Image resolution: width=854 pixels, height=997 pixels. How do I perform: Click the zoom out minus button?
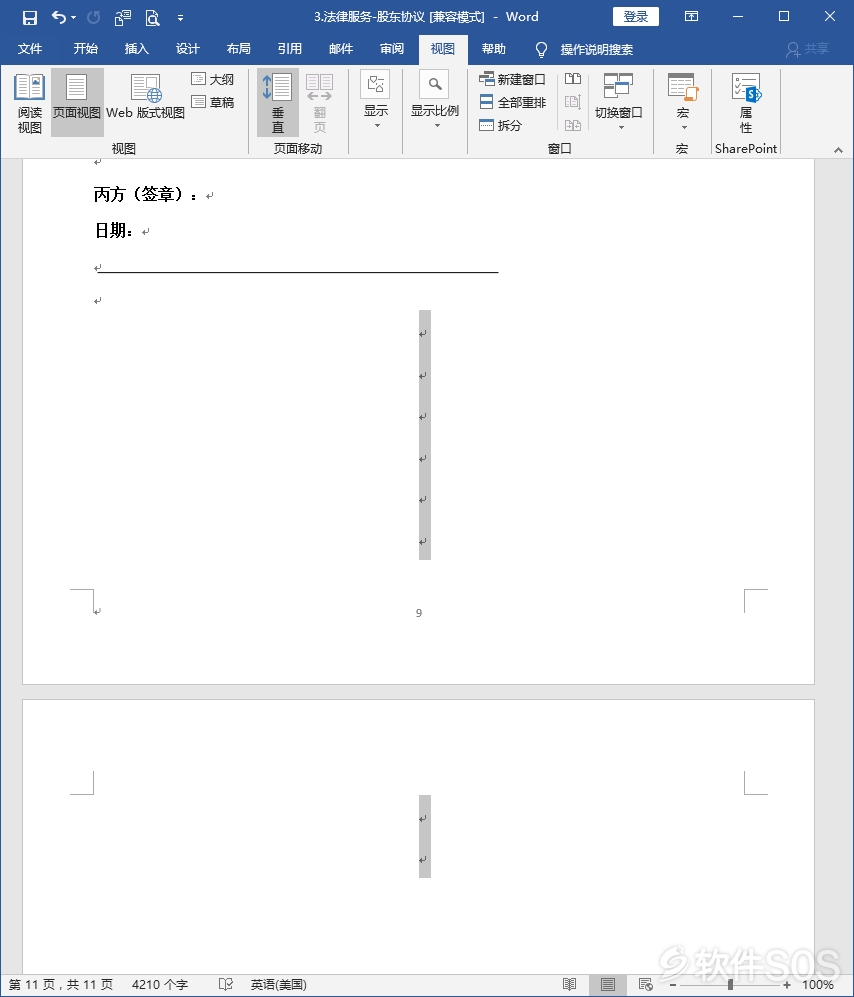point(673,985)
